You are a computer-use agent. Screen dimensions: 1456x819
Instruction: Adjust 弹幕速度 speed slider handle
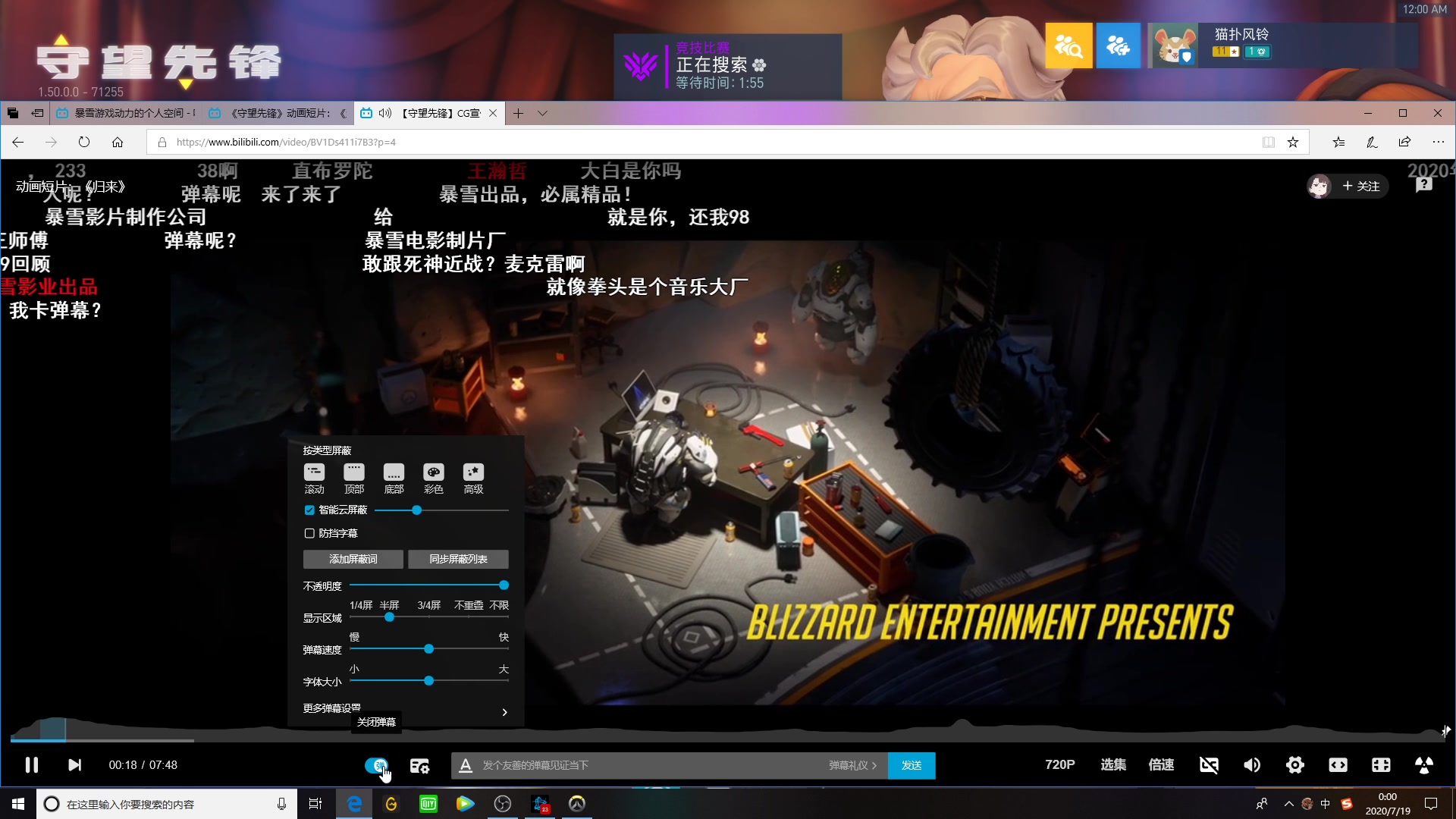[428, 649]
